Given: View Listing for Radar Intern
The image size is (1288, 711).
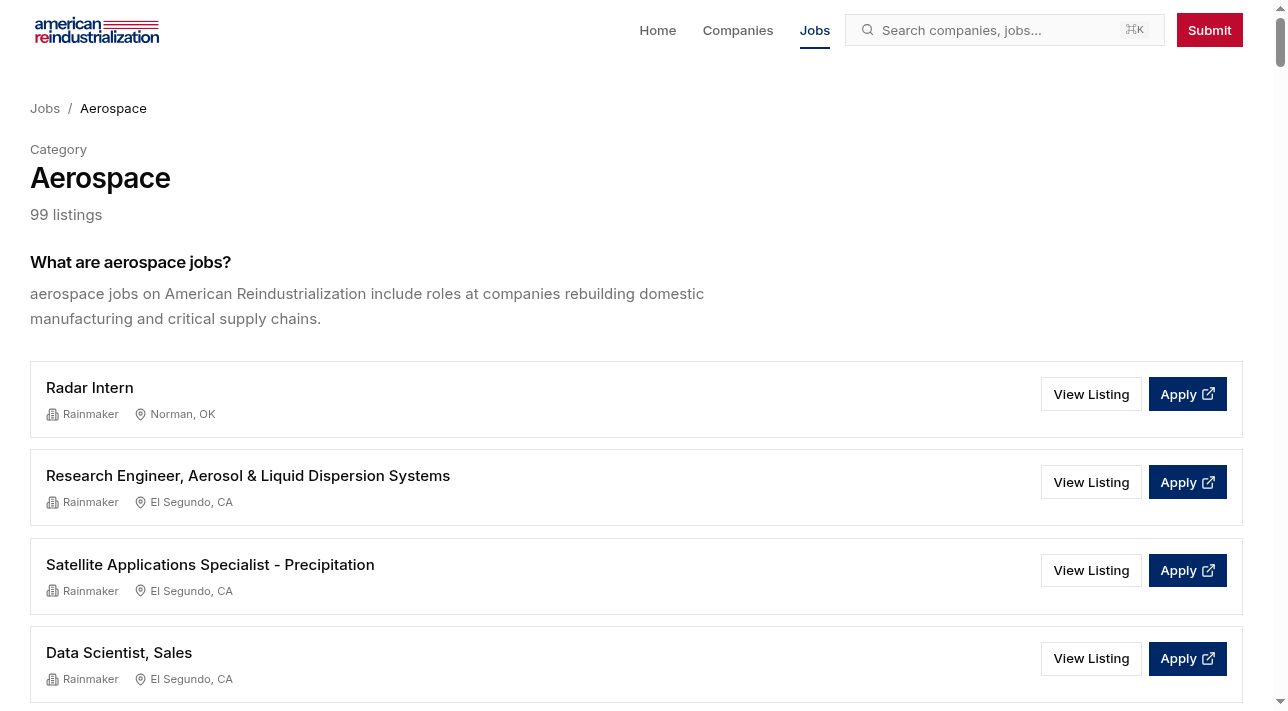Looking at the screenshot, I should point(1091,394).
